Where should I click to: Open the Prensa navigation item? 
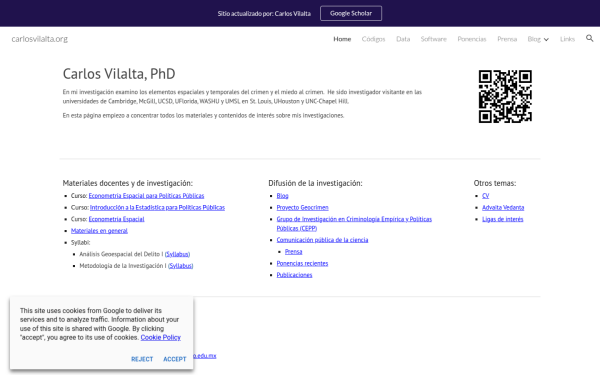pos(507,39)
